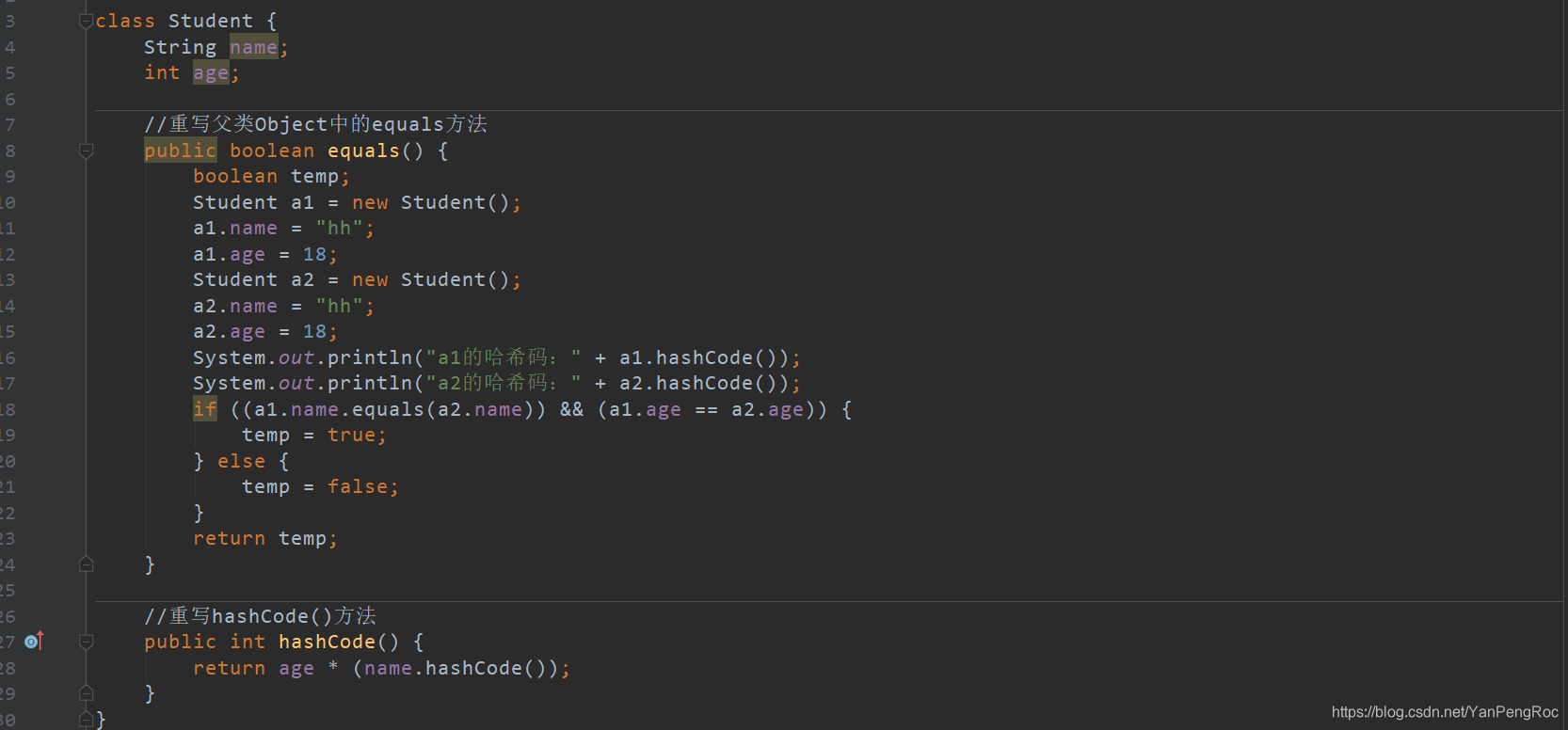Click the fold end marker of hashCode method
The image size is (1568, 730).
(x=86, y=693)
